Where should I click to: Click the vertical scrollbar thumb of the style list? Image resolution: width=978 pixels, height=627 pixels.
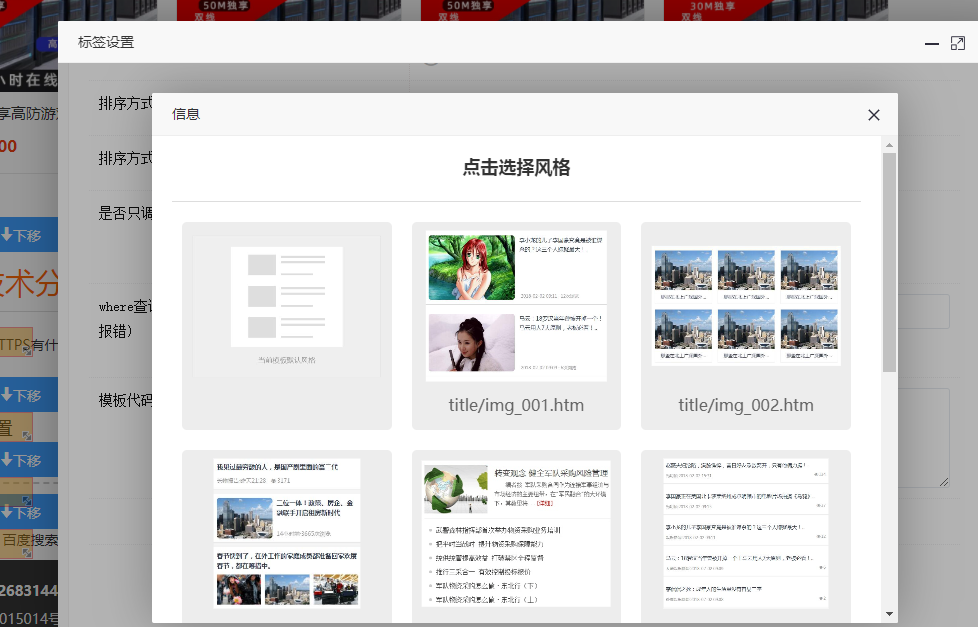pos(889,260)
